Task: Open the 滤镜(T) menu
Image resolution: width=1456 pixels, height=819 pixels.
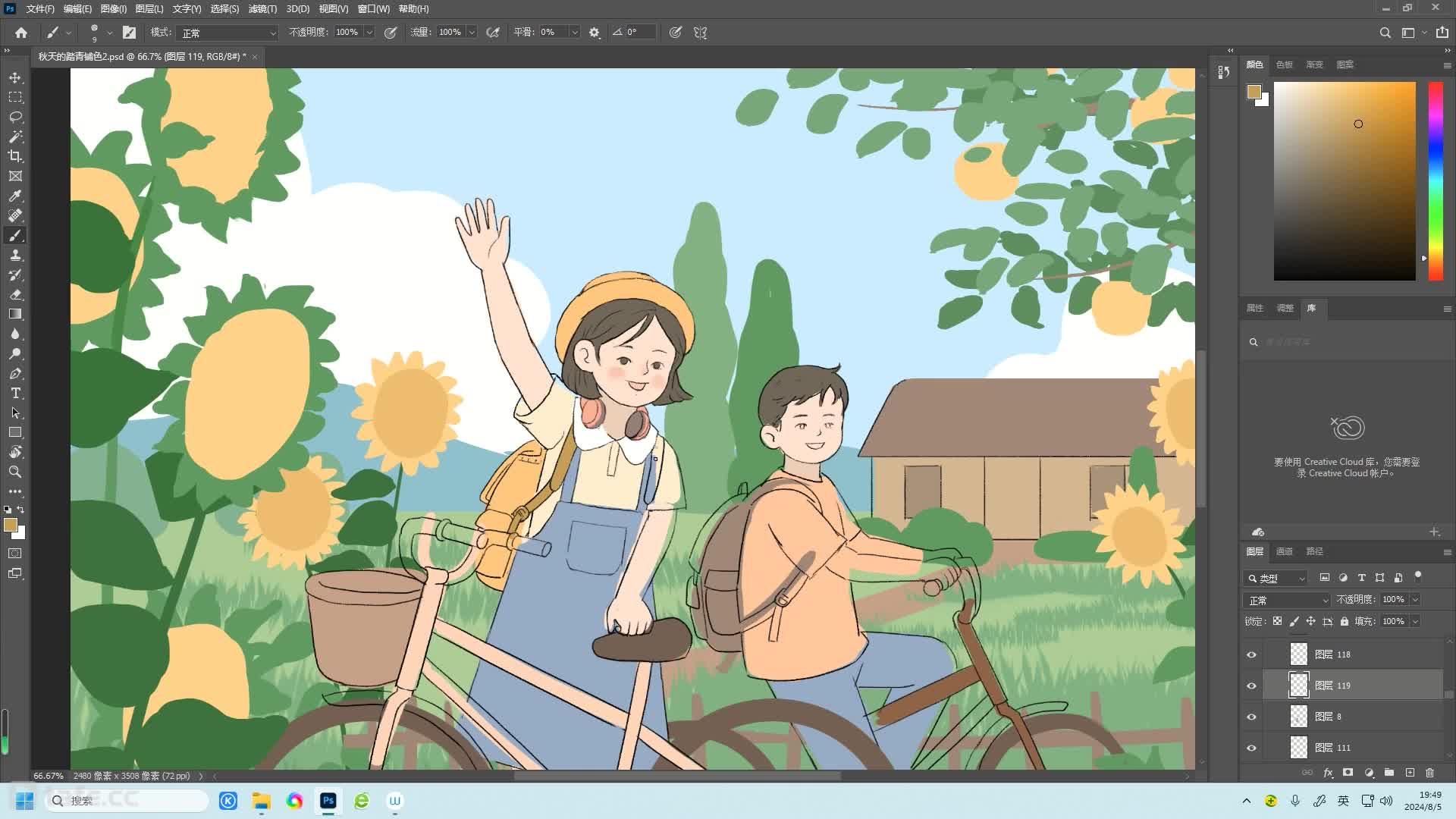Action: tap(262, 9)
